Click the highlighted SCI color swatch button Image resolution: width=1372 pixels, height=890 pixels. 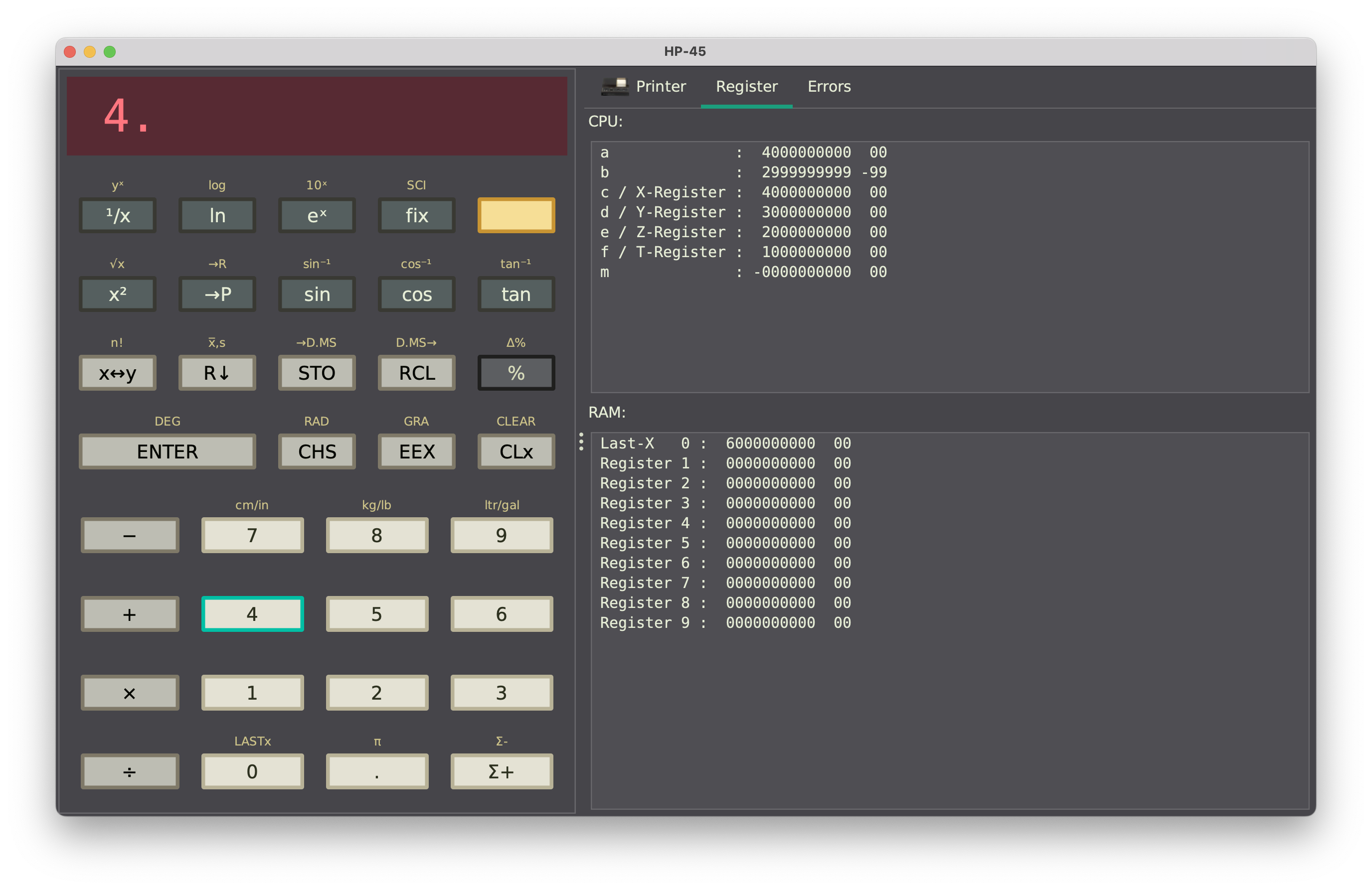[516, 213]
